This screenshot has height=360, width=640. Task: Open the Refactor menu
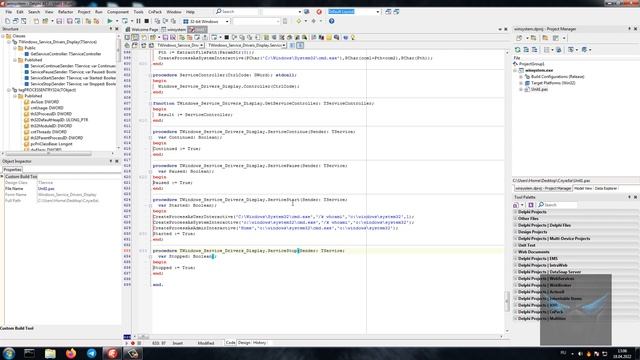pyautogui.click(x=65, y=12)
